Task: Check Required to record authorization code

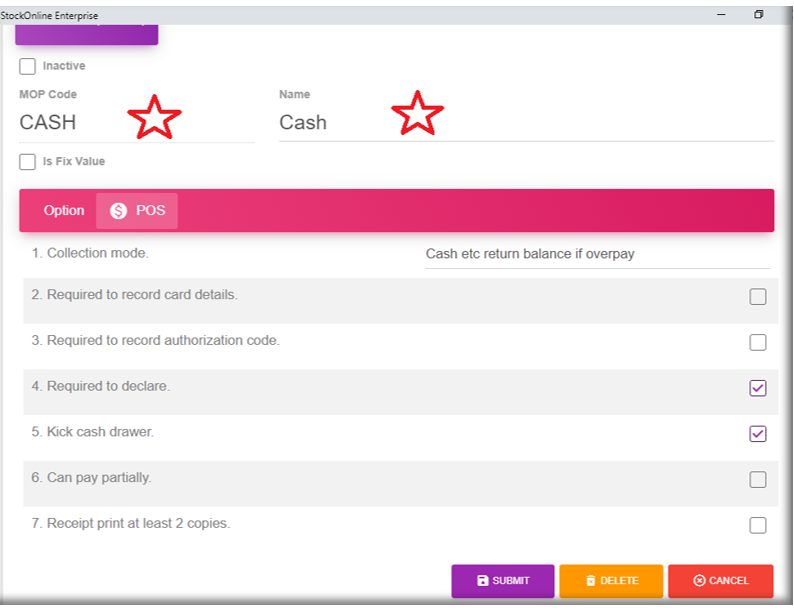Action: click(758, 342)
